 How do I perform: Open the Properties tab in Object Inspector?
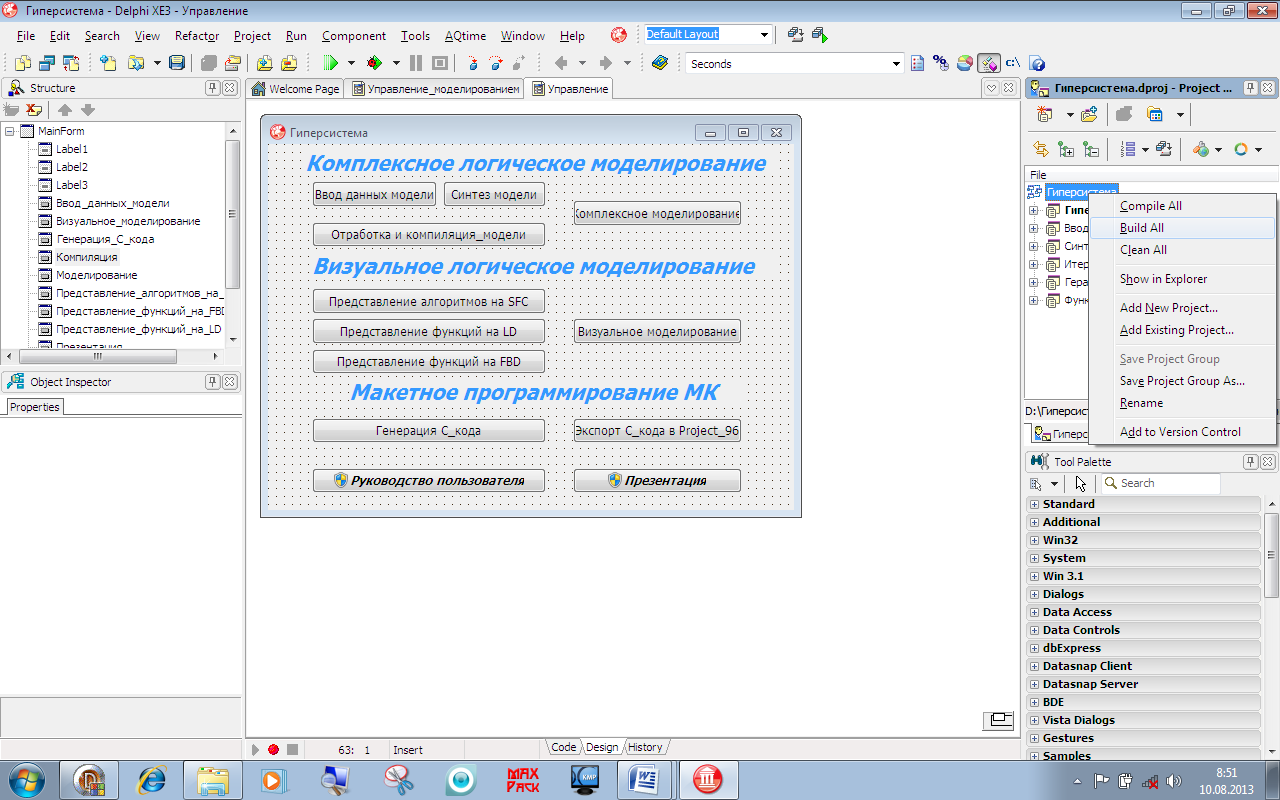click(x=35, y=407)
